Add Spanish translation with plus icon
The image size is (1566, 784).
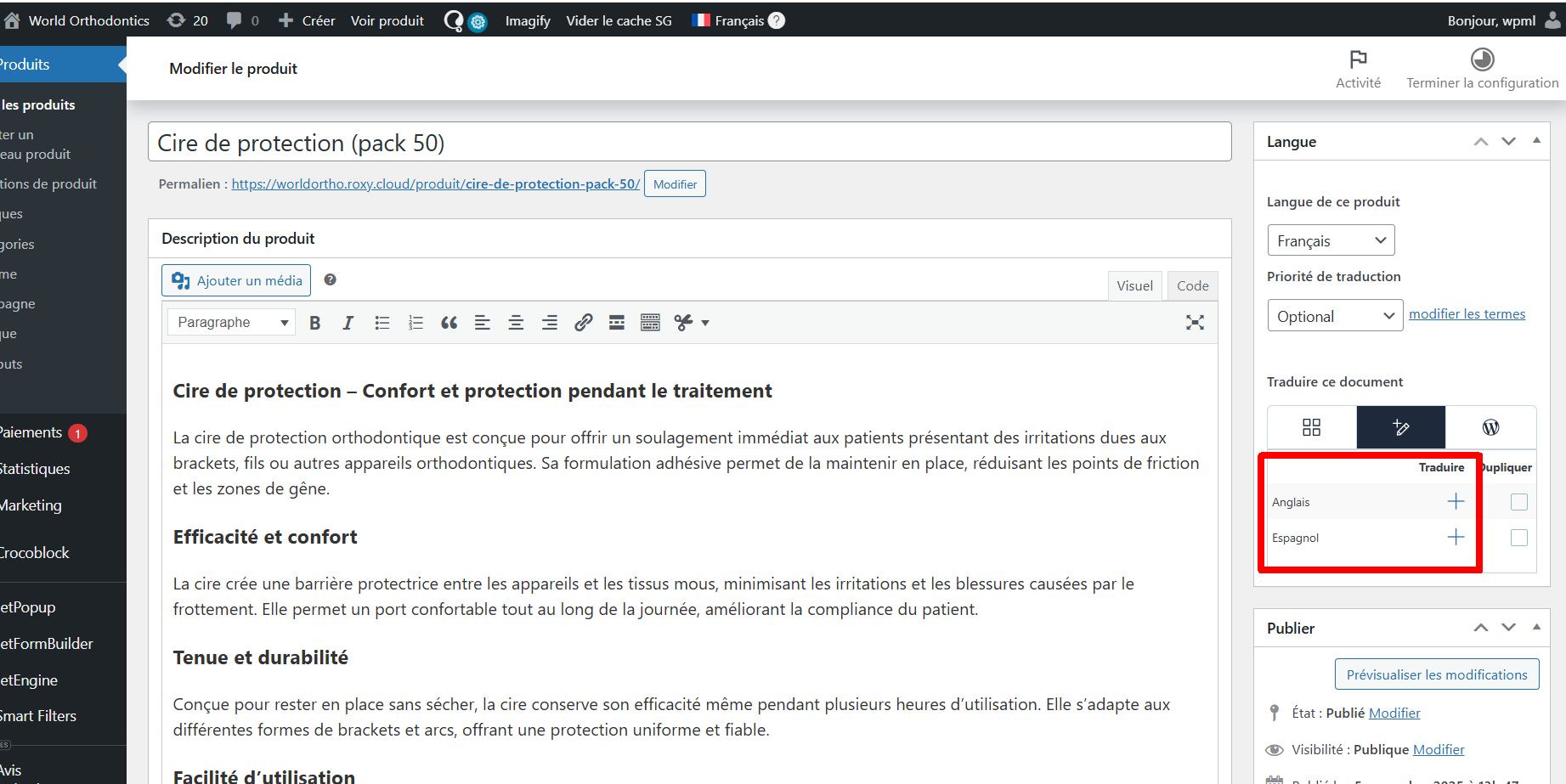coord(1455,538)
